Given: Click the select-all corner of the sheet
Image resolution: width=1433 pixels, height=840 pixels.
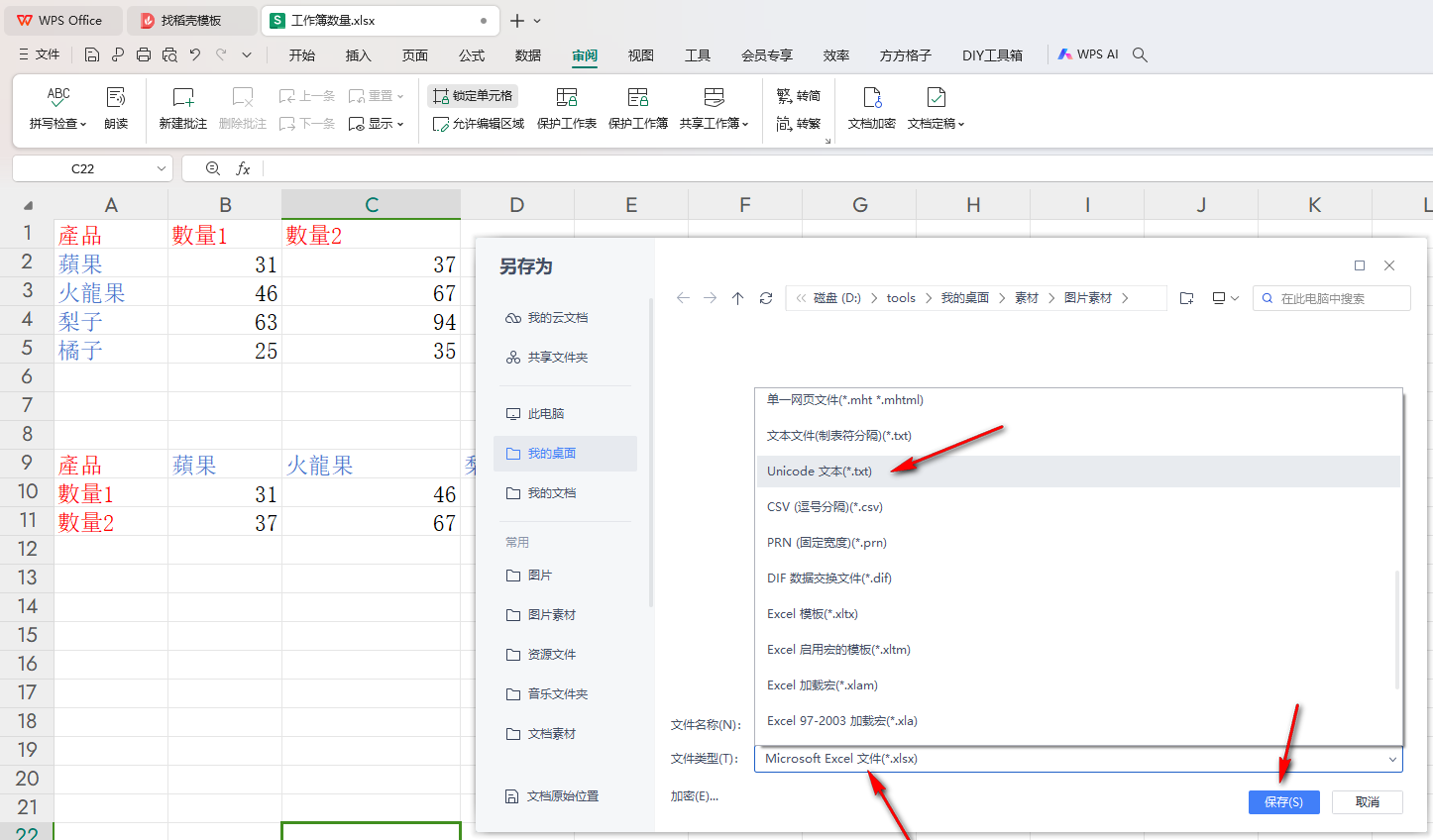Looking at the screenshot, I should pyautogui.click(x=28, y=205).
